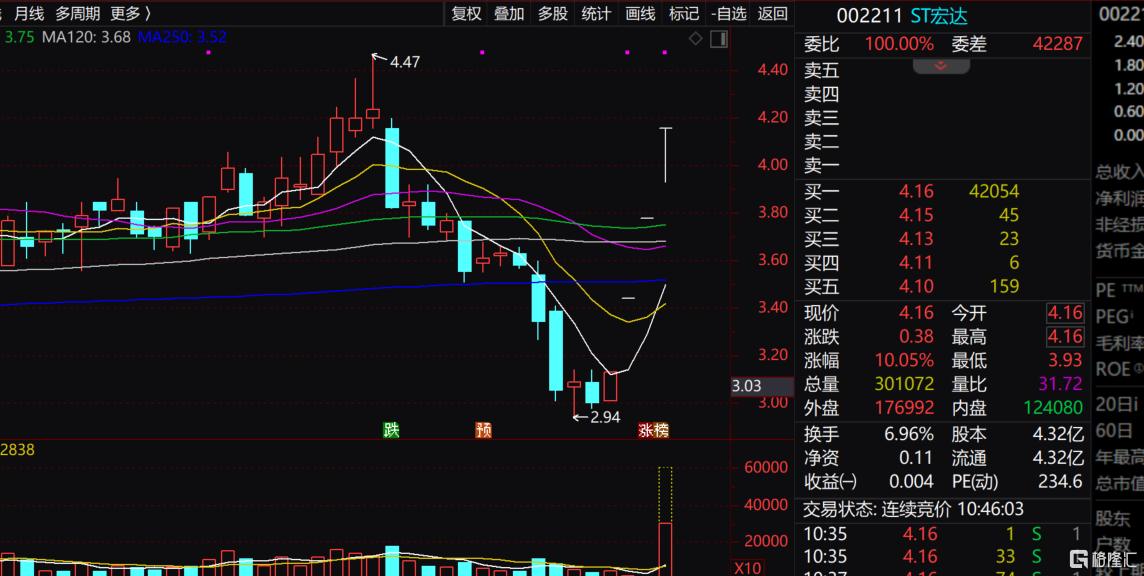Click the latest candlestick near 4.16
1144x576 pixels.
(x=665, y=155)
